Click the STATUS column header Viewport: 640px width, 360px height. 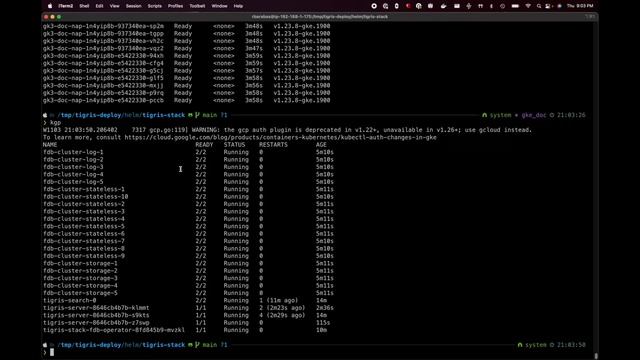(234, 144)
